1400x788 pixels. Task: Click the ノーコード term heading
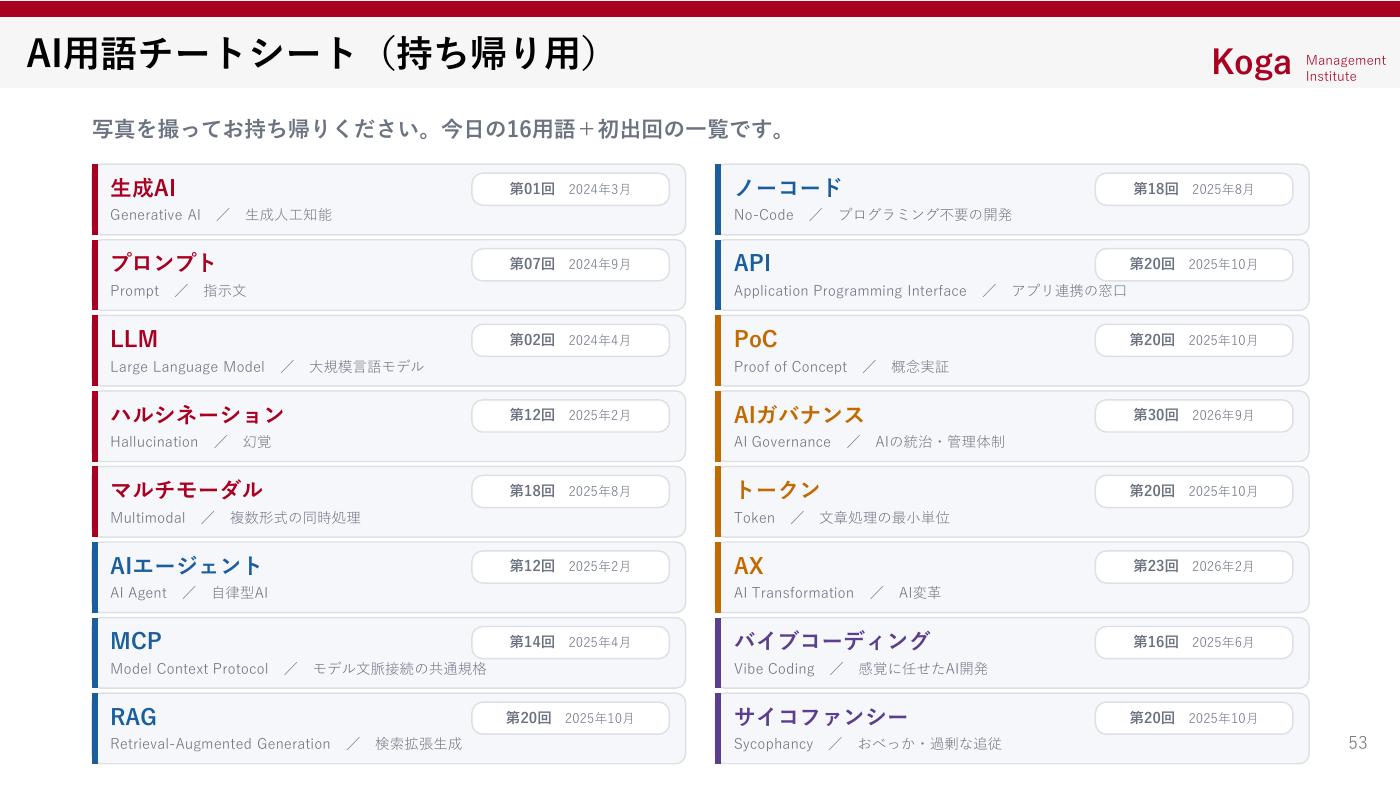coord(788,188)
